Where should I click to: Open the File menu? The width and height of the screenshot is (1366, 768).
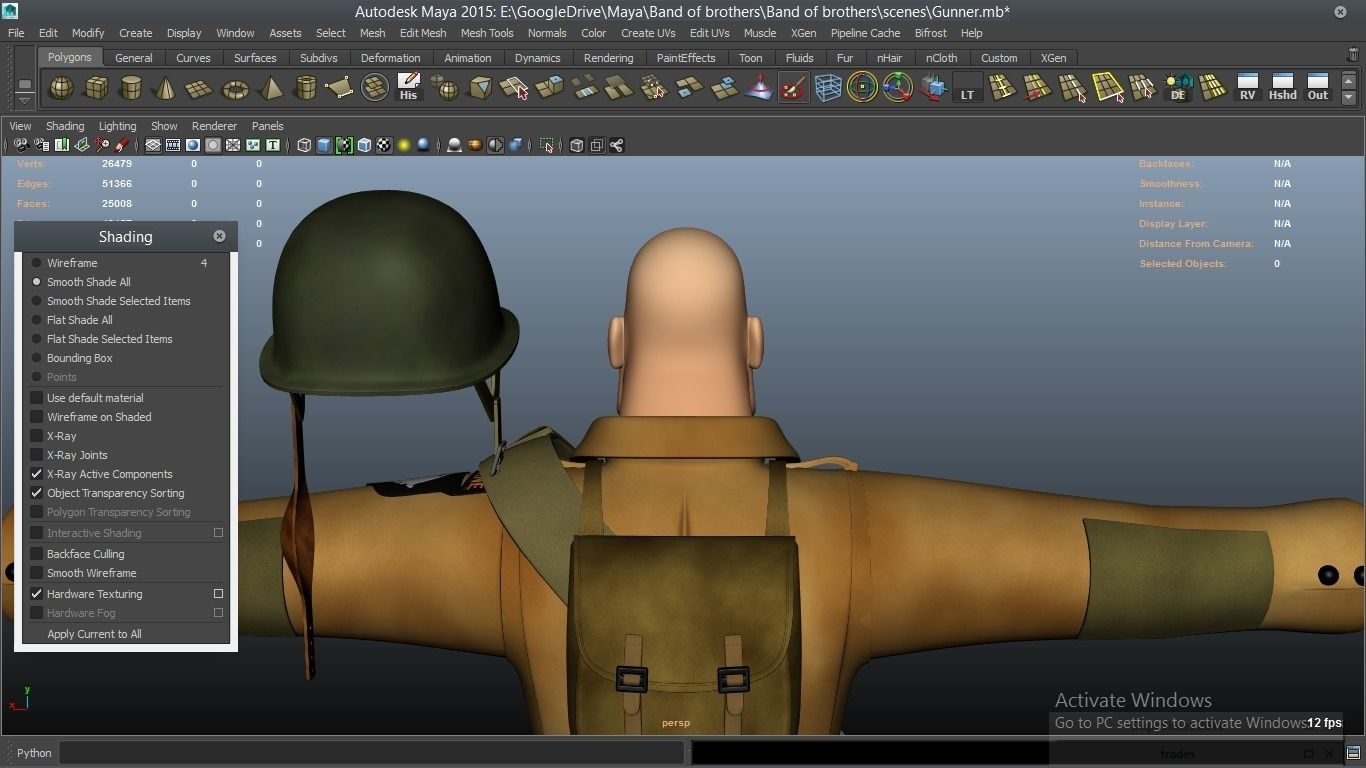point(16,33)
